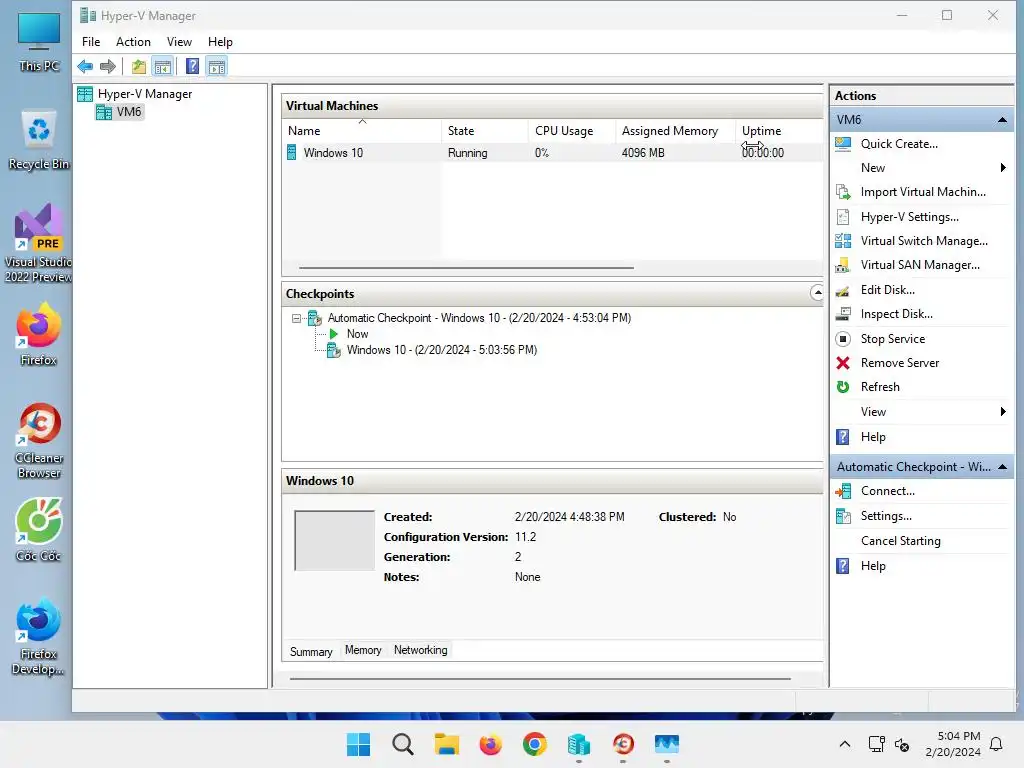Click Remove Server action
Screen dimensions: 1024x768
point(899,363)
